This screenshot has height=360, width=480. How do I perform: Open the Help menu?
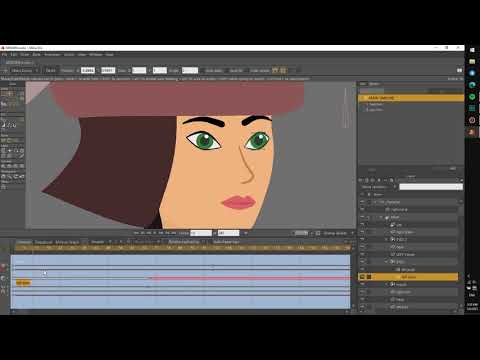(110, 54)
